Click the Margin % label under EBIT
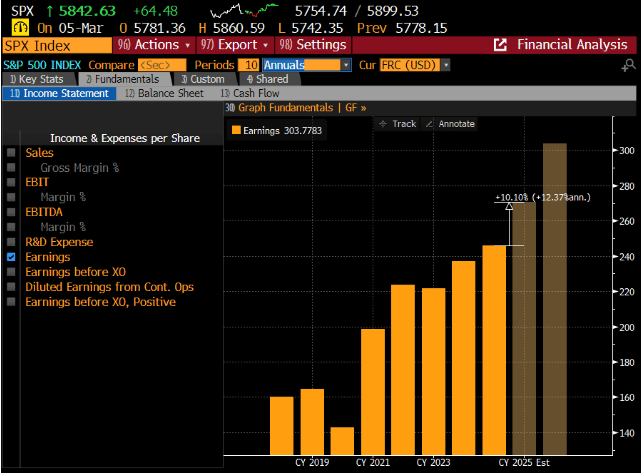Image resolution: width=641 pixels, height=473 pixels. coord(63,197)
